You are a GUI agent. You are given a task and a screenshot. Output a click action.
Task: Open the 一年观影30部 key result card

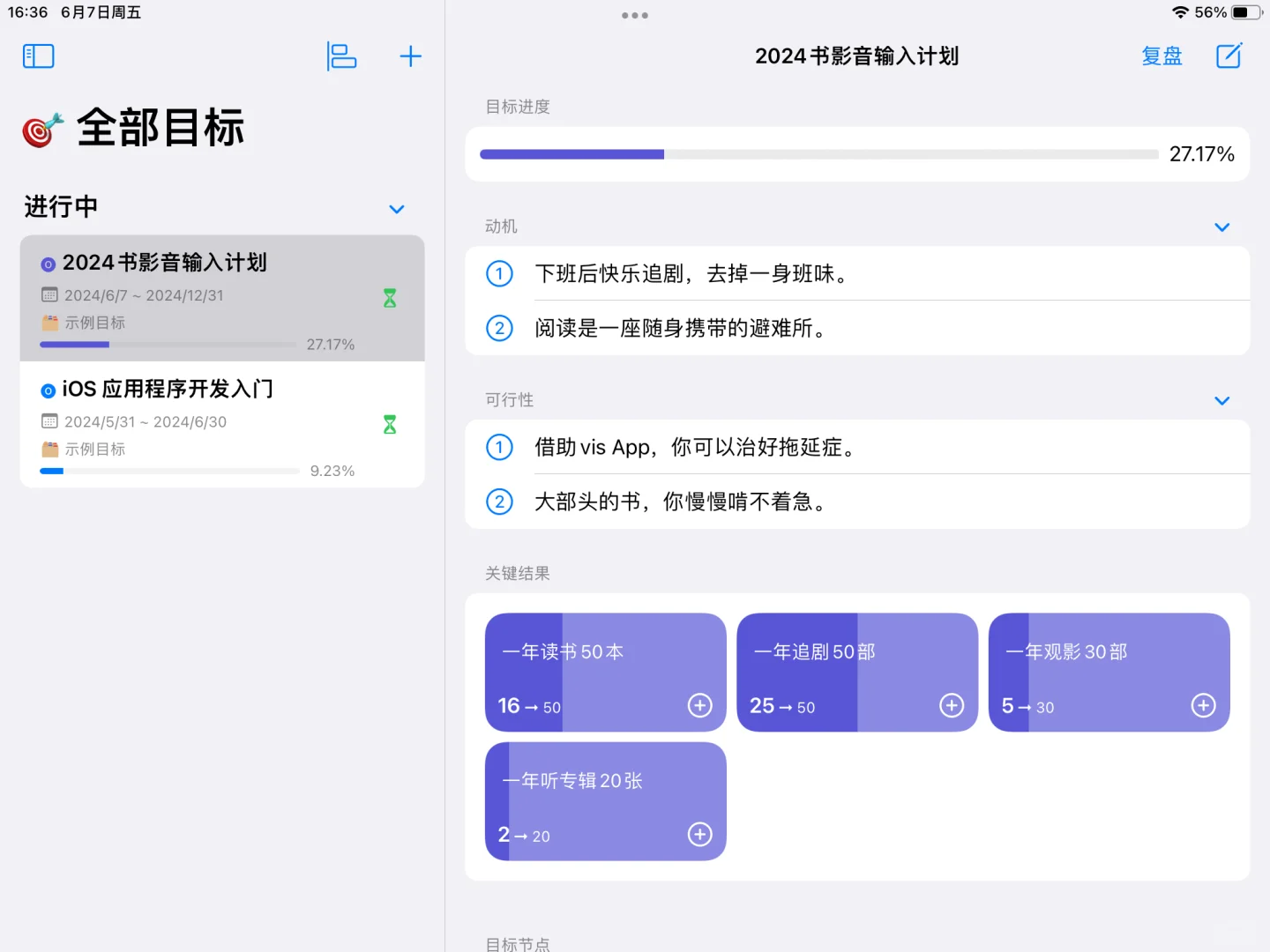pyautogui.click(x=1109, y=672)
